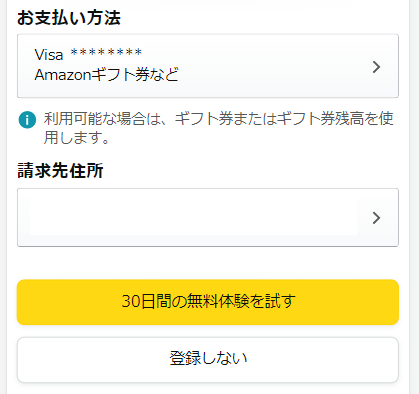
Task: Click the gift card balance notice text
Action: 218,128
